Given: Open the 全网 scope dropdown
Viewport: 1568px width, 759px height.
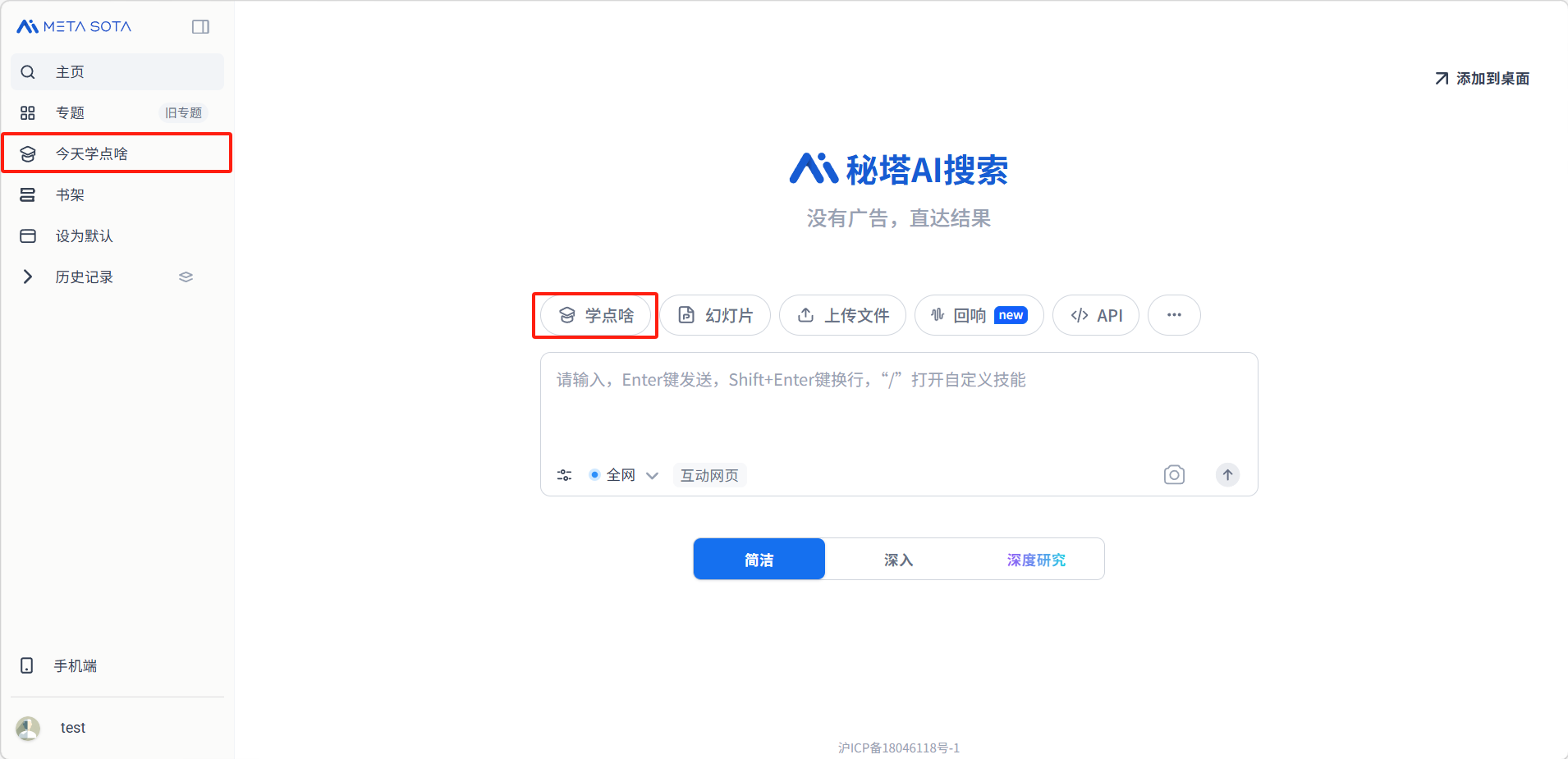Looking at the screenshot, I should click(624, 476).
